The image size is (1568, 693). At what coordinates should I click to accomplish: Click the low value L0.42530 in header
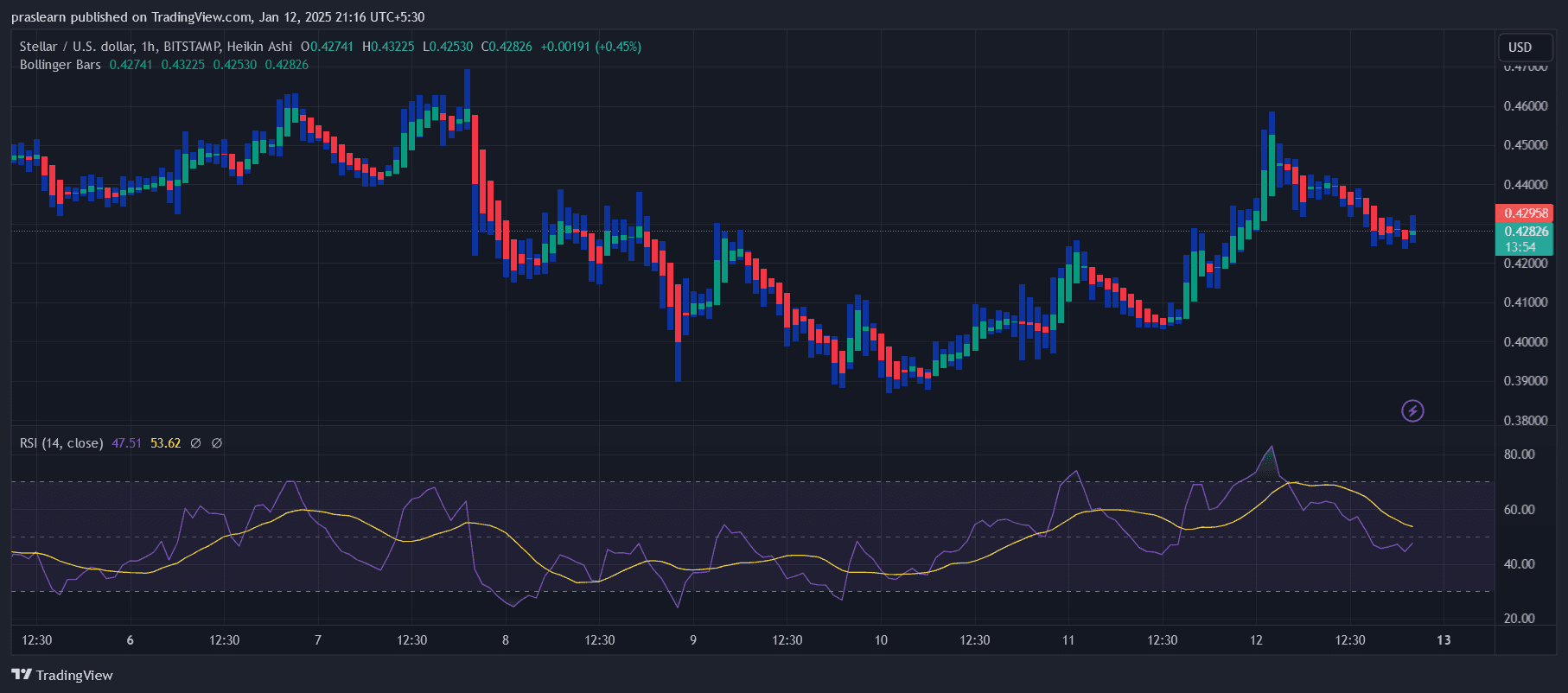(448, 47)
